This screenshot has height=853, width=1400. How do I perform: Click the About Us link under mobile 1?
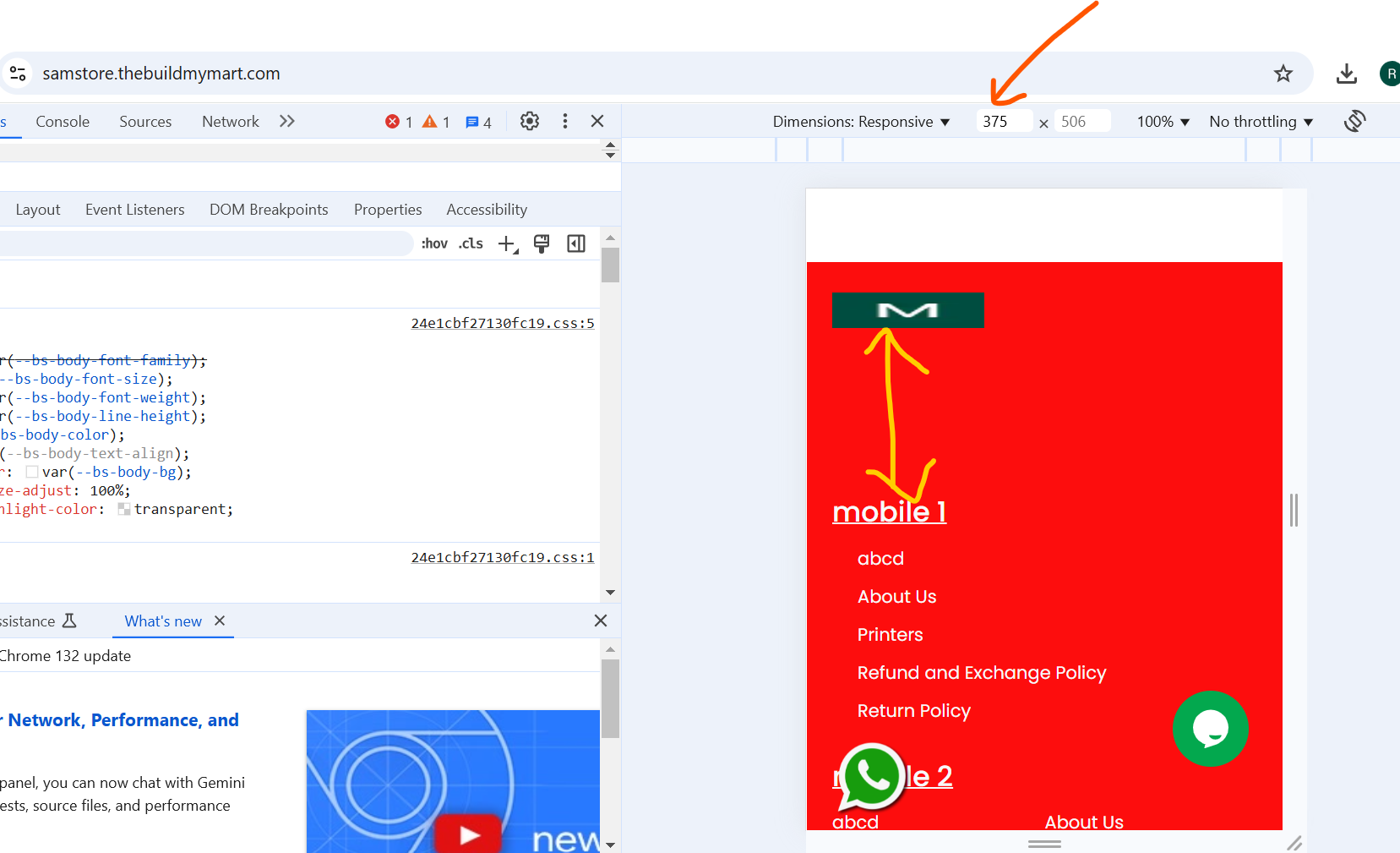[x=896, y=597]
